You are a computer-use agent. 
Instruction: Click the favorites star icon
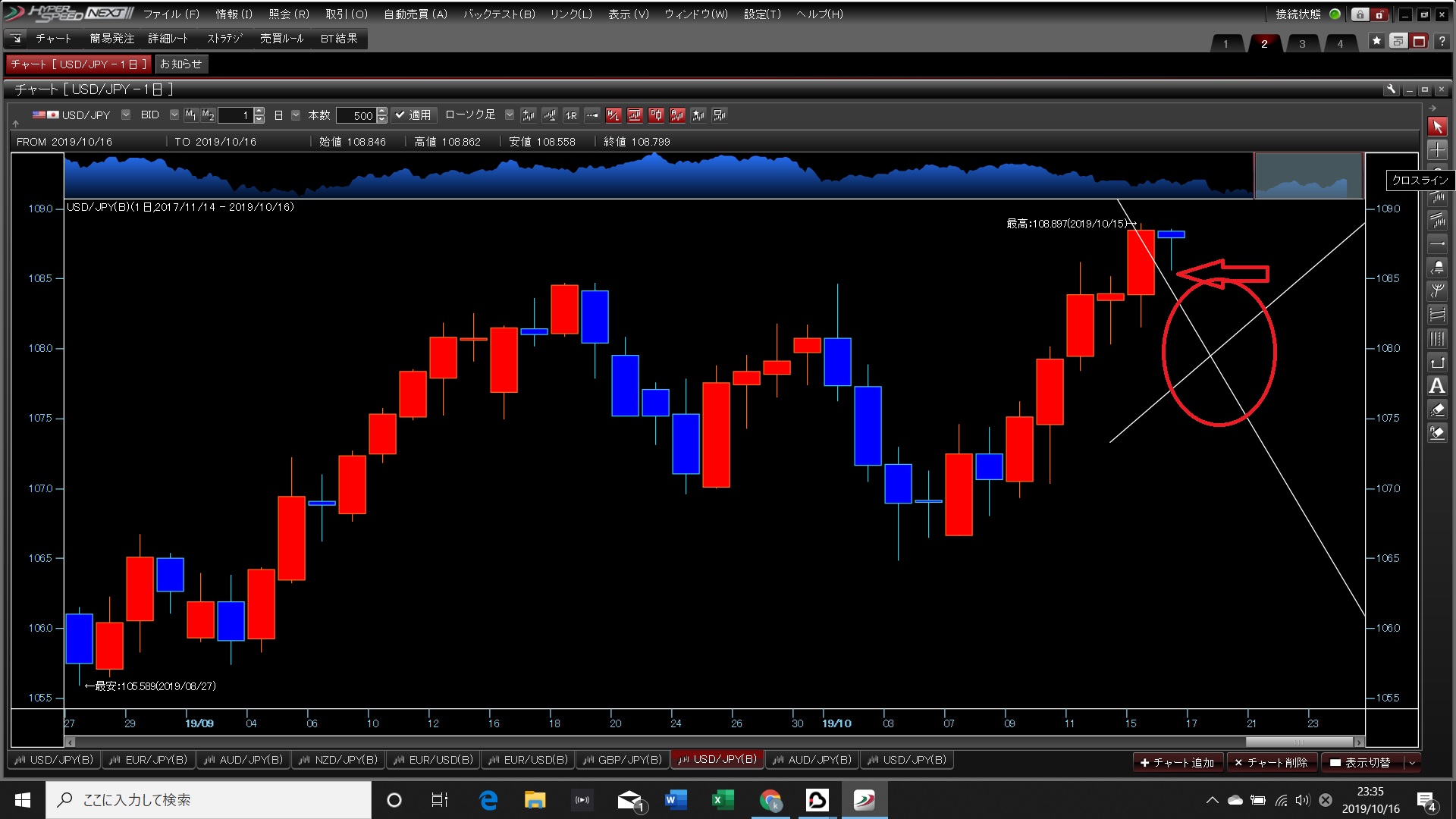[1376, 41]
